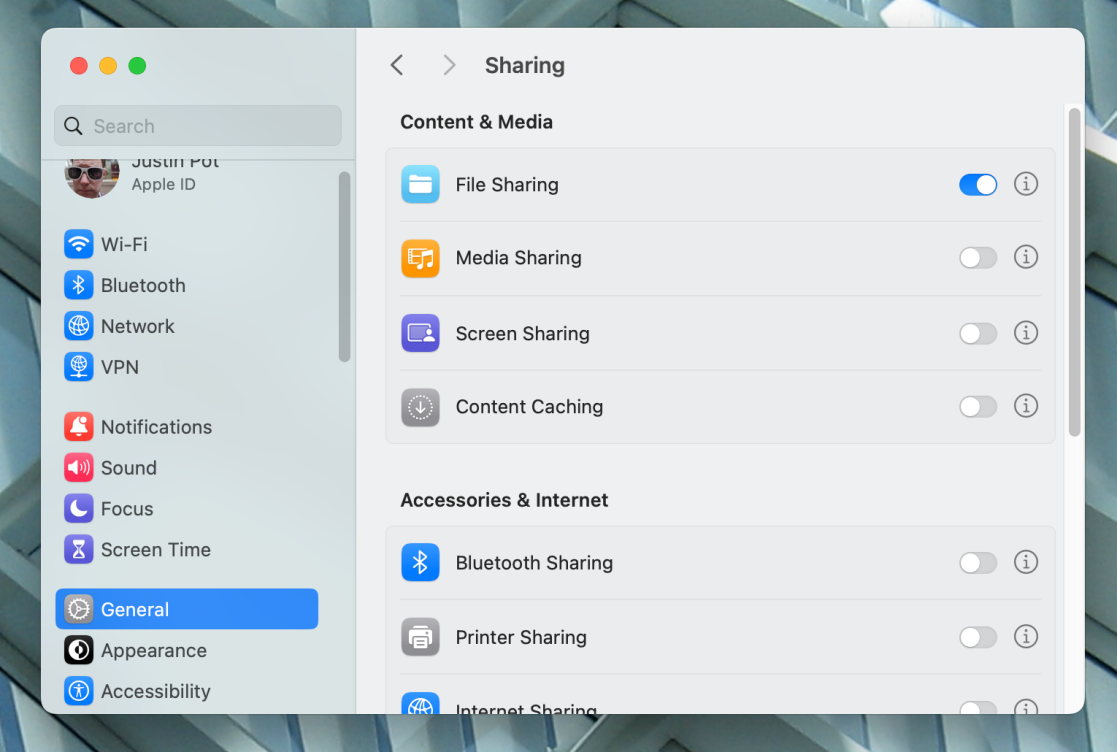
Task: Select the Notifications bell icon
Action: pyautogui.click(x=78, y=427)
